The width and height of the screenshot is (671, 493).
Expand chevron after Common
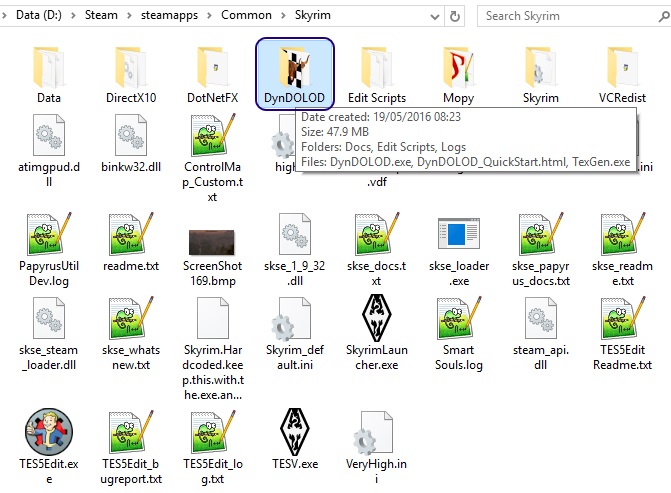coord(283,15)
